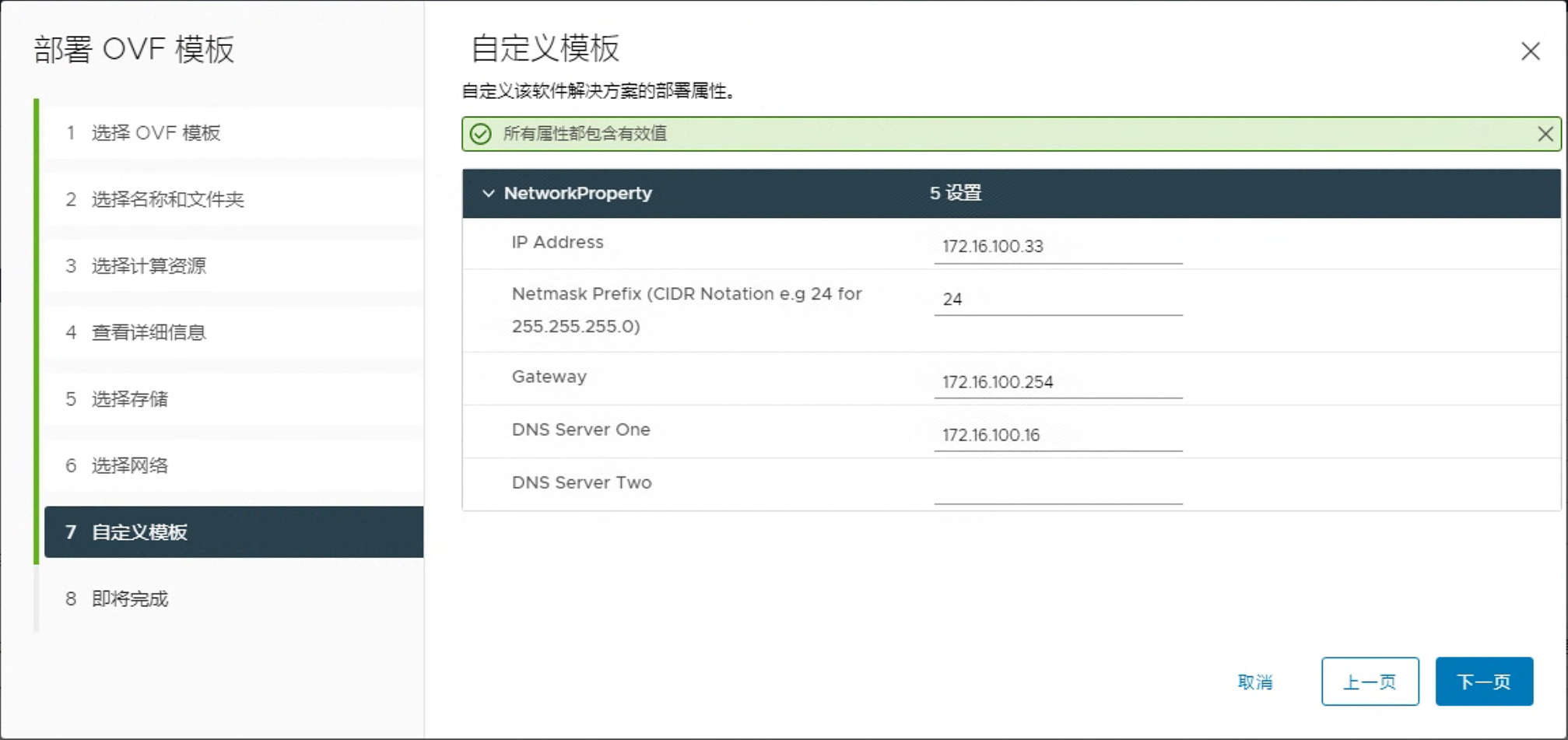Click the empty DNS Server Two field

[1057, 488]
